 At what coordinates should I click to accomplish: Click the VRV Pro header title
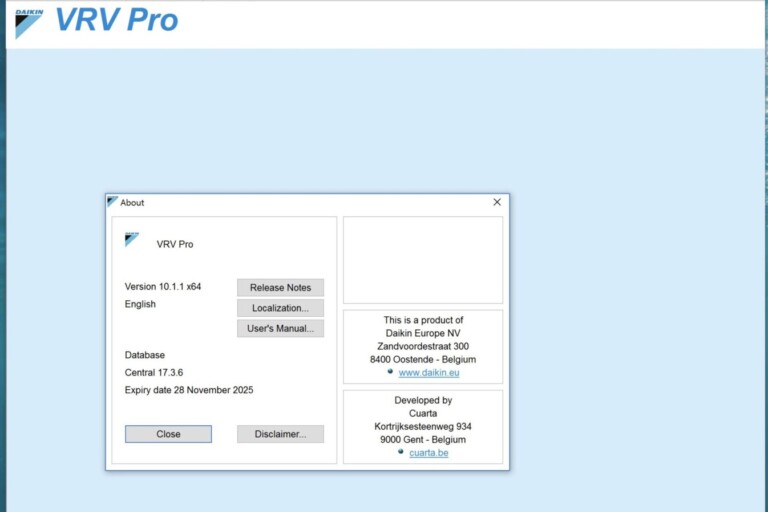[x=117, y=20]
